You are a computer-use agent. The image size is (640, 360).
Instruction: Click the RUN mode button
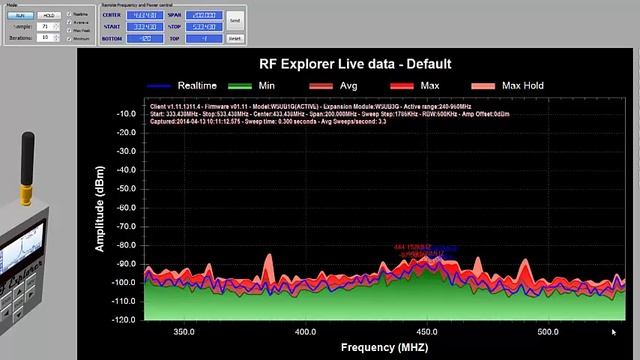point(20,16)
